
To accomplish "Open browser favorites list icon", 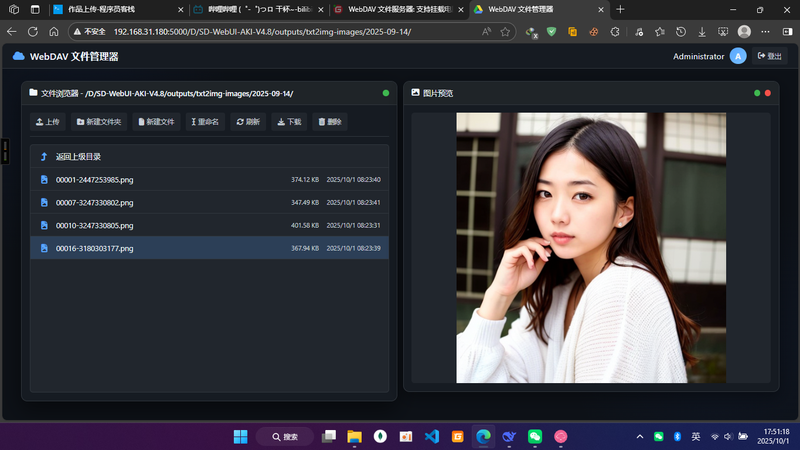I will coord(660,32).
